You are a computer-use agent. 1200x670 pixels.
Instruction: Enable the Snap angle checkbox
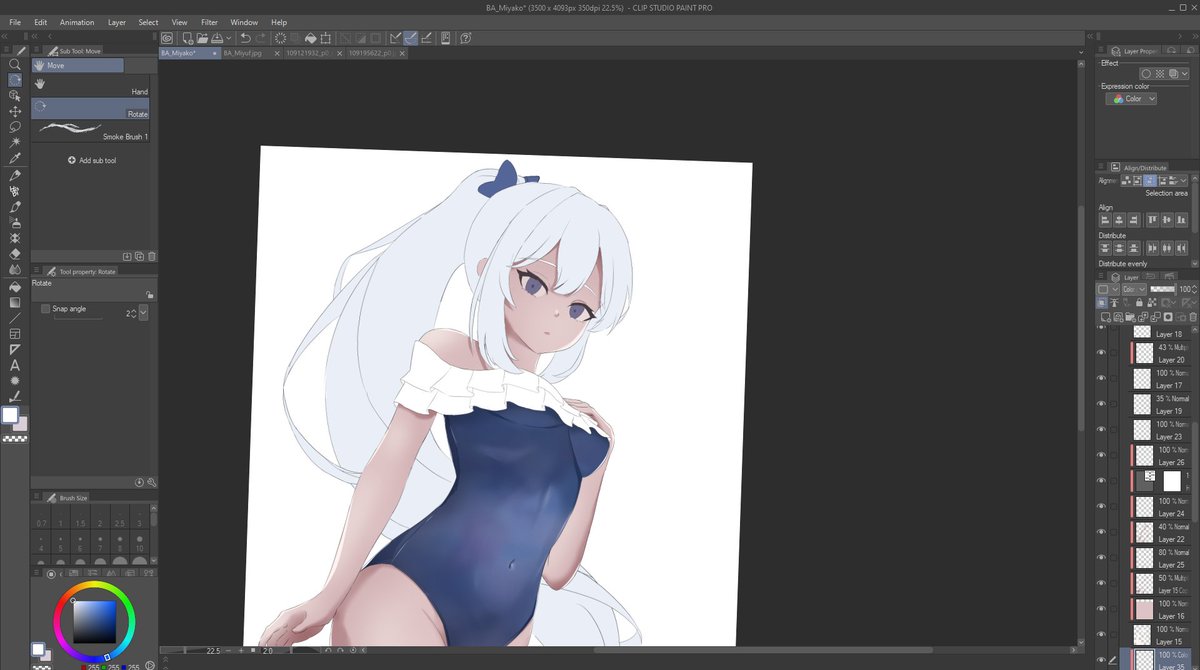click(x=45, y=309)
